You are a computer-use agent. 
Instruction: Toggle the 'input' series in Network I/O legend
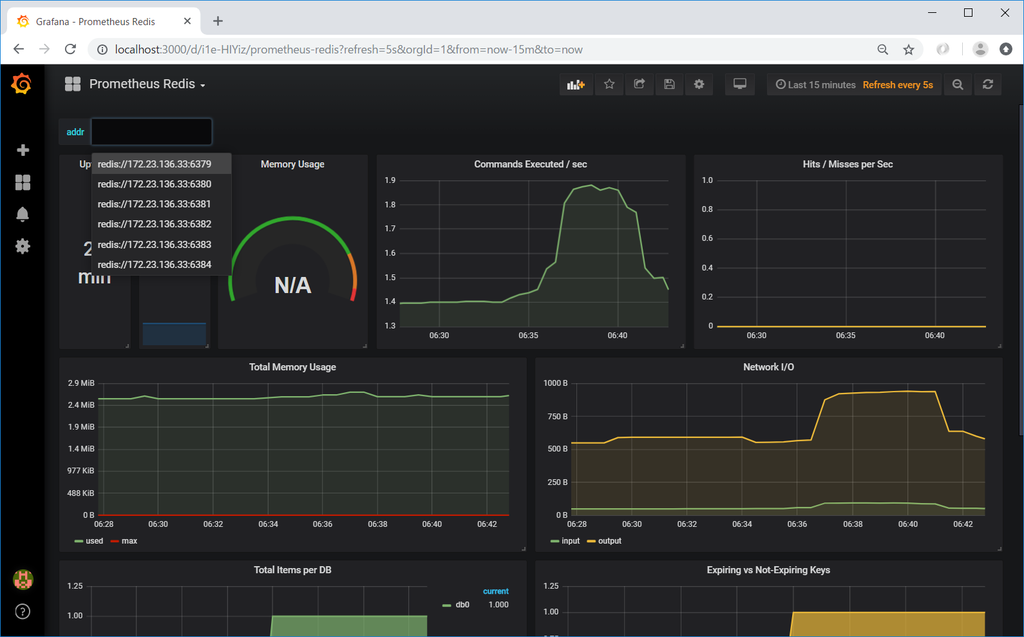566,541
